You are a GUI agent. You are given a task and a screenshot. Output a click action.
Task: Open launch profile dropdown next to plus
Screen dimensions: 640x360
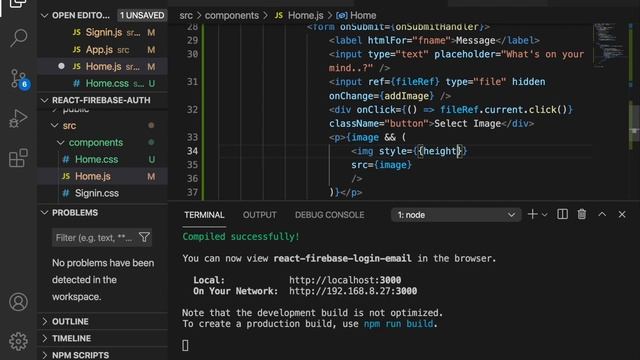pyautogui.click(x=544, y=215)
